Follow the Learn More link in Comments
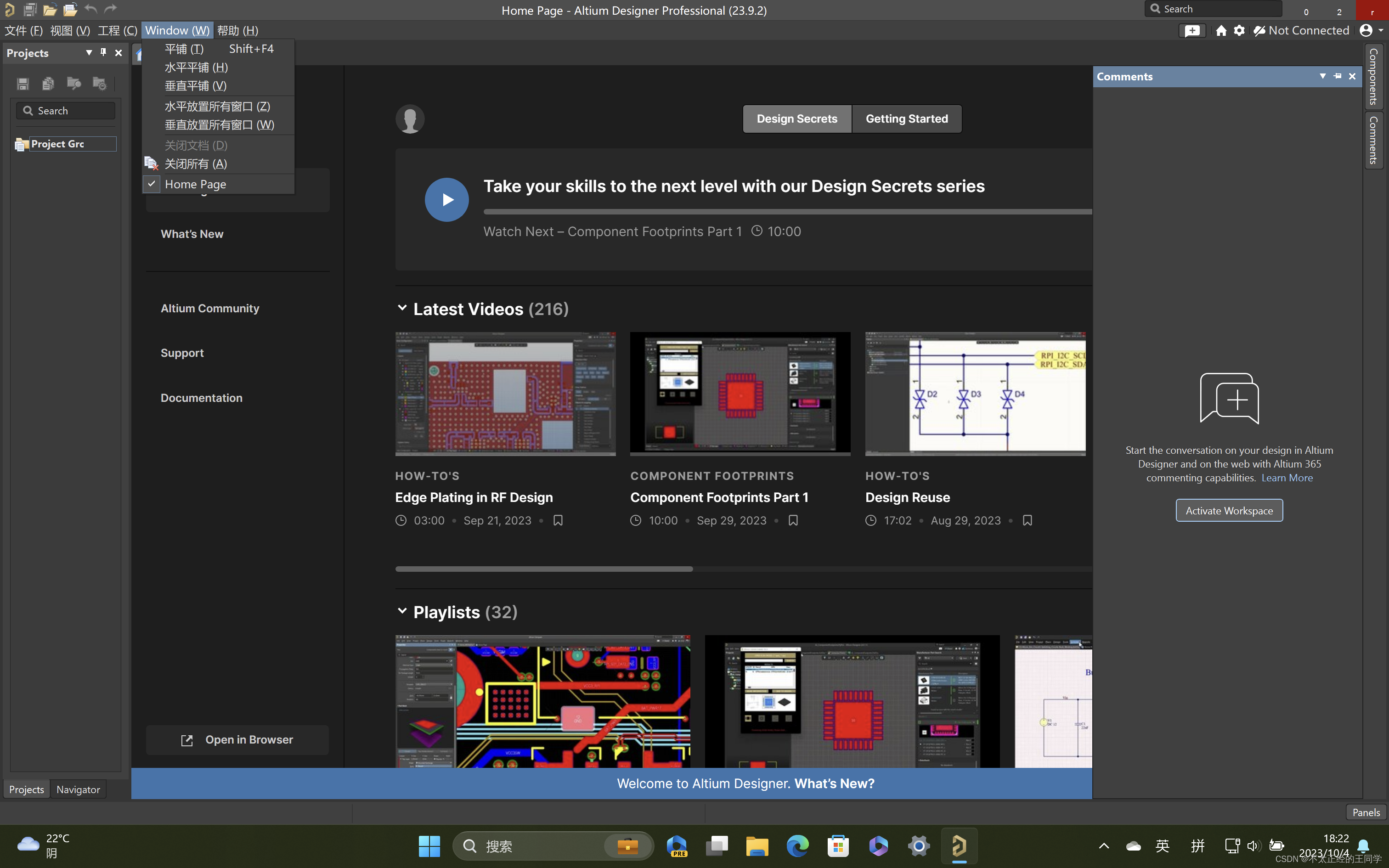 point(1287,478)
